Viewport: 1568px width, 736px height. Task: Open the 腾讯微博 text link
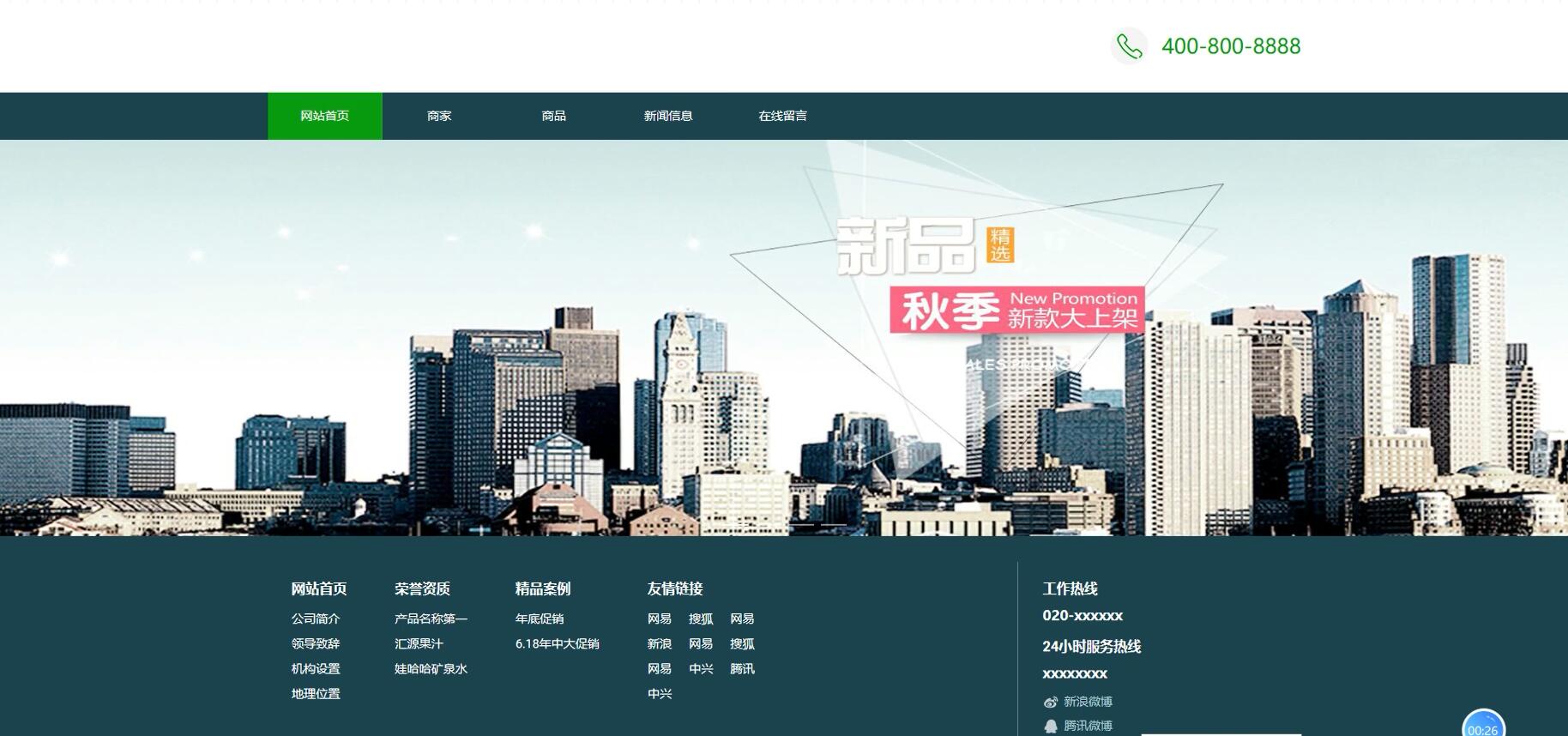pyautogui.click(x=1089, y=726)
